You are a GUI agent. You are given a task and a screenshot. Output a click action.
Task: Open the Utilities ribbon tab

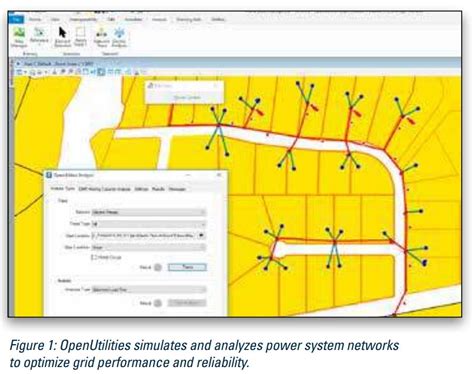point(218,19)
